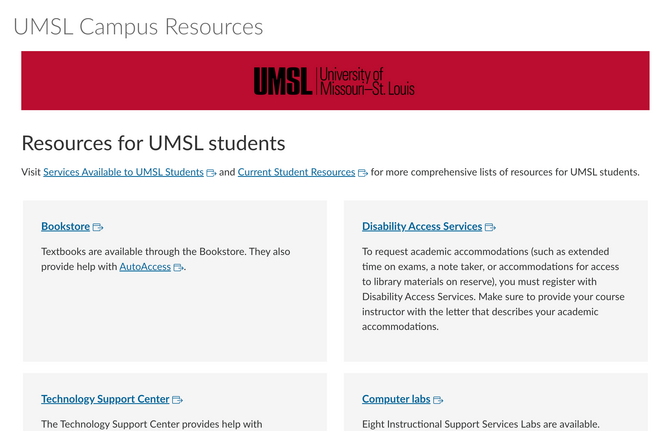Viewport: 670px width, 431px height.
Task: Open the Current Student Resources link
Action: coord(296,172)
